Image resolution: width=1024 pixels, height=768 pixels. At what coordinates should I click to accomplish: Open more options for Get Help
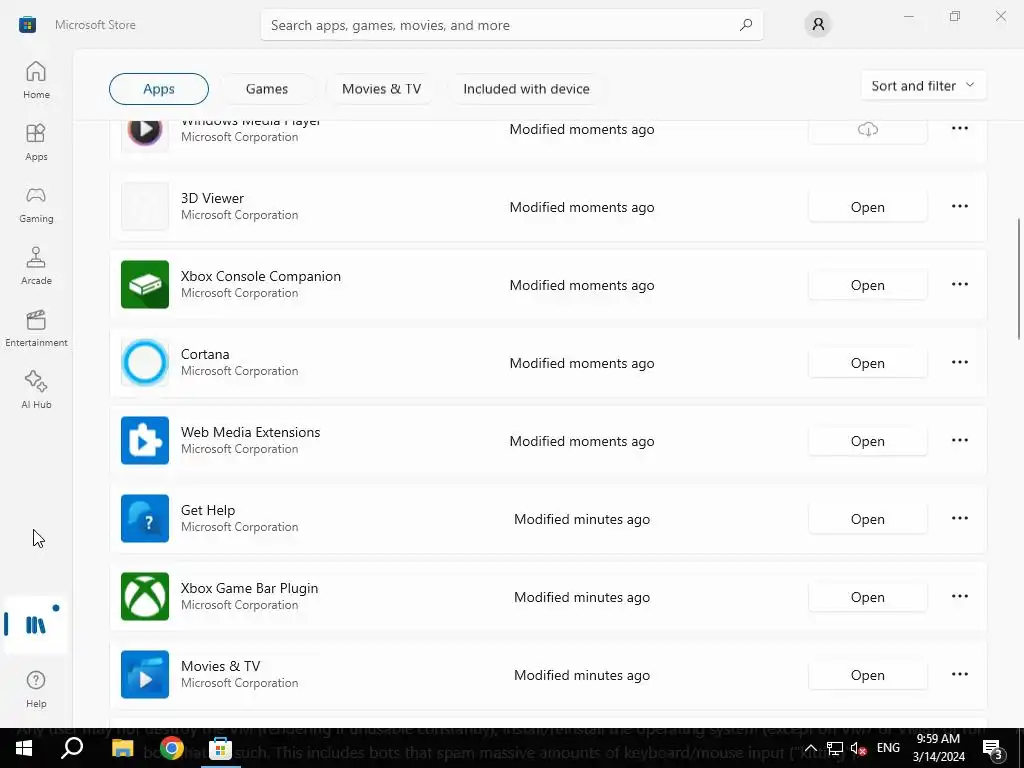959,519
